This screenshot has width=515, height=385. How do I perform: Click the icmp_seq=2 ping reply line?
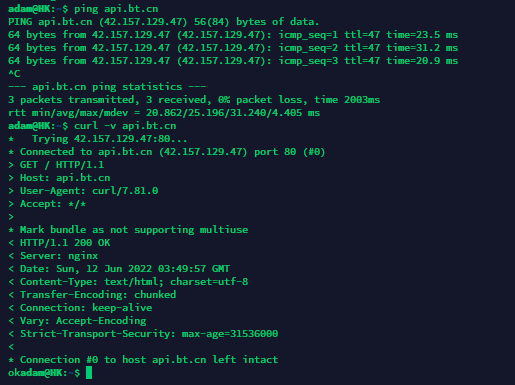coord(233,48)
